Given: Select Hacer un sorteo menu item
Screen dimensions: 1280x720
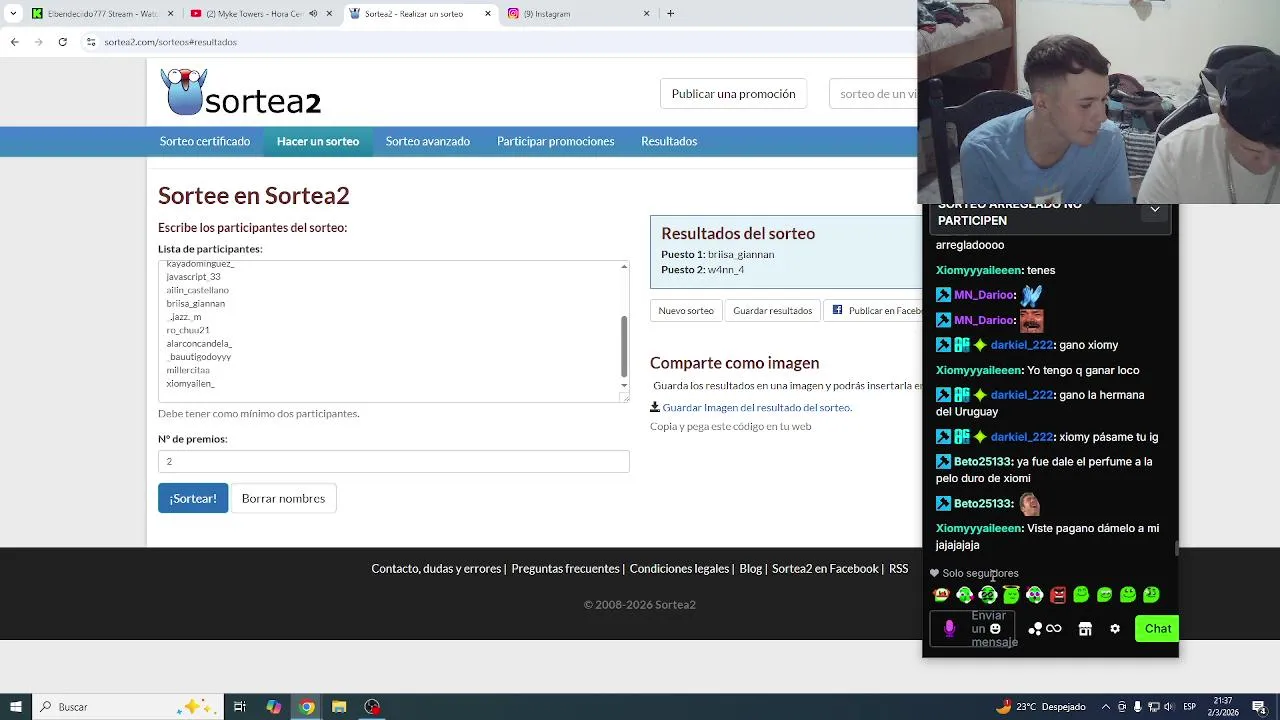Looking at the screenshot, I should (318, 141).
